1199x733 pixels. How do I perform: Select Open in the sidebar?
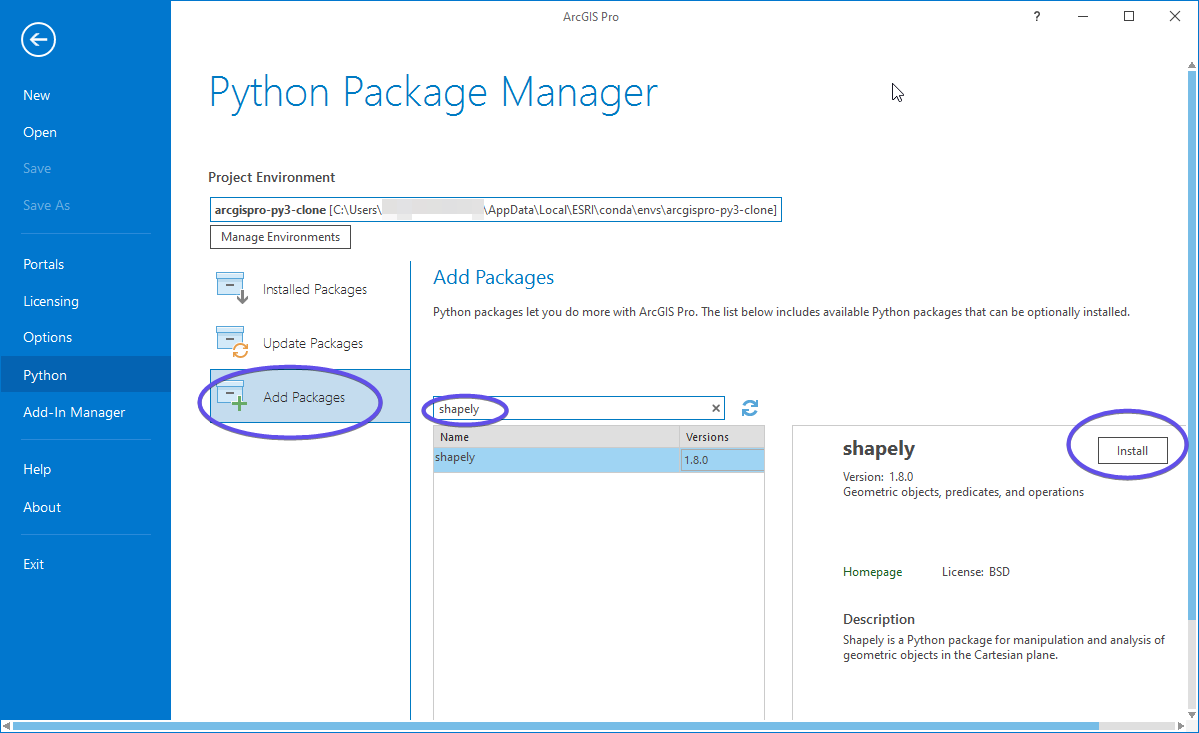coord(40,132)
